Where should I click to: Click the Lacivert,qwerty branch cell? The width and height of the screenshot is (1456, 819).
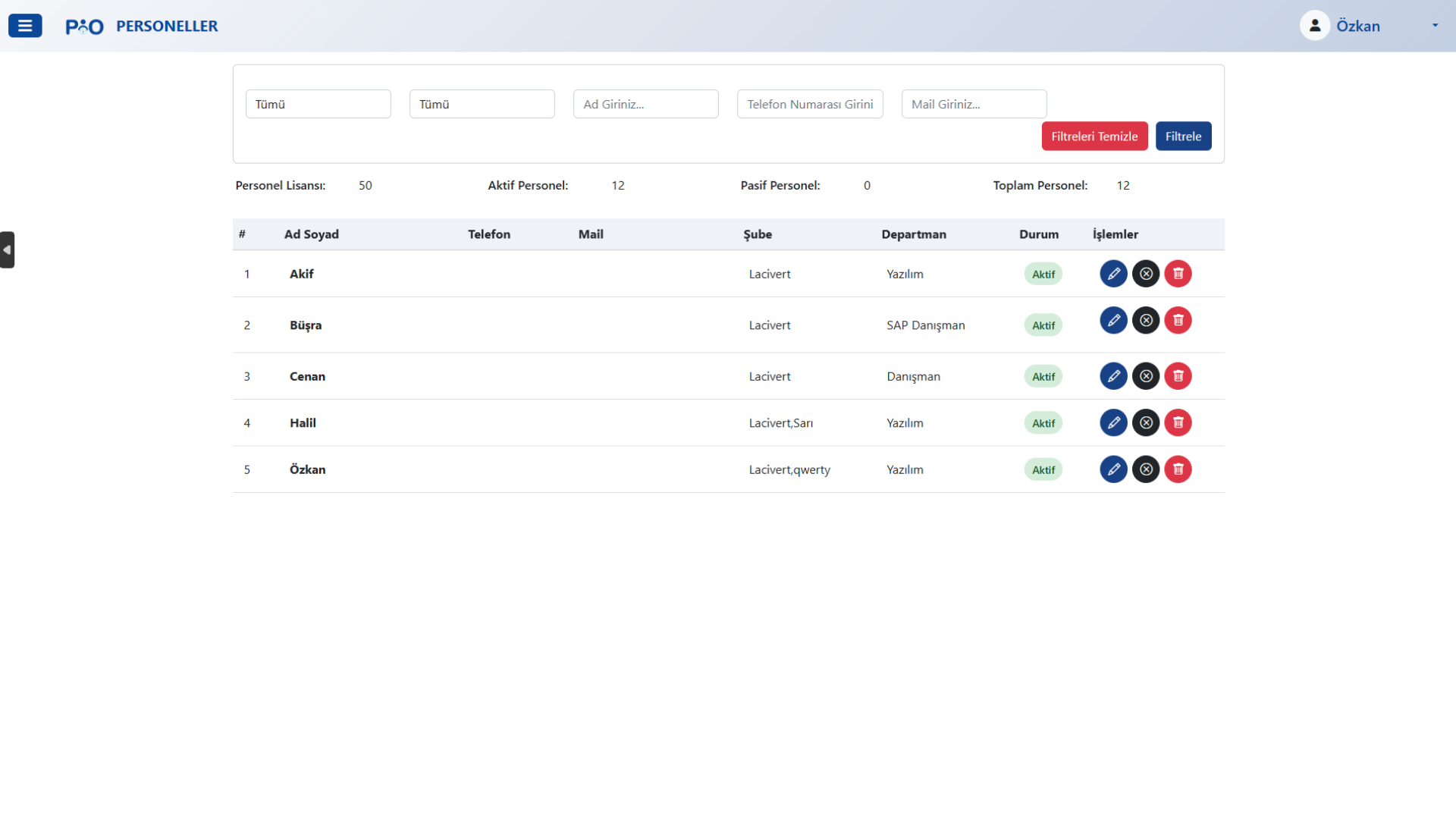pos(789,470)
